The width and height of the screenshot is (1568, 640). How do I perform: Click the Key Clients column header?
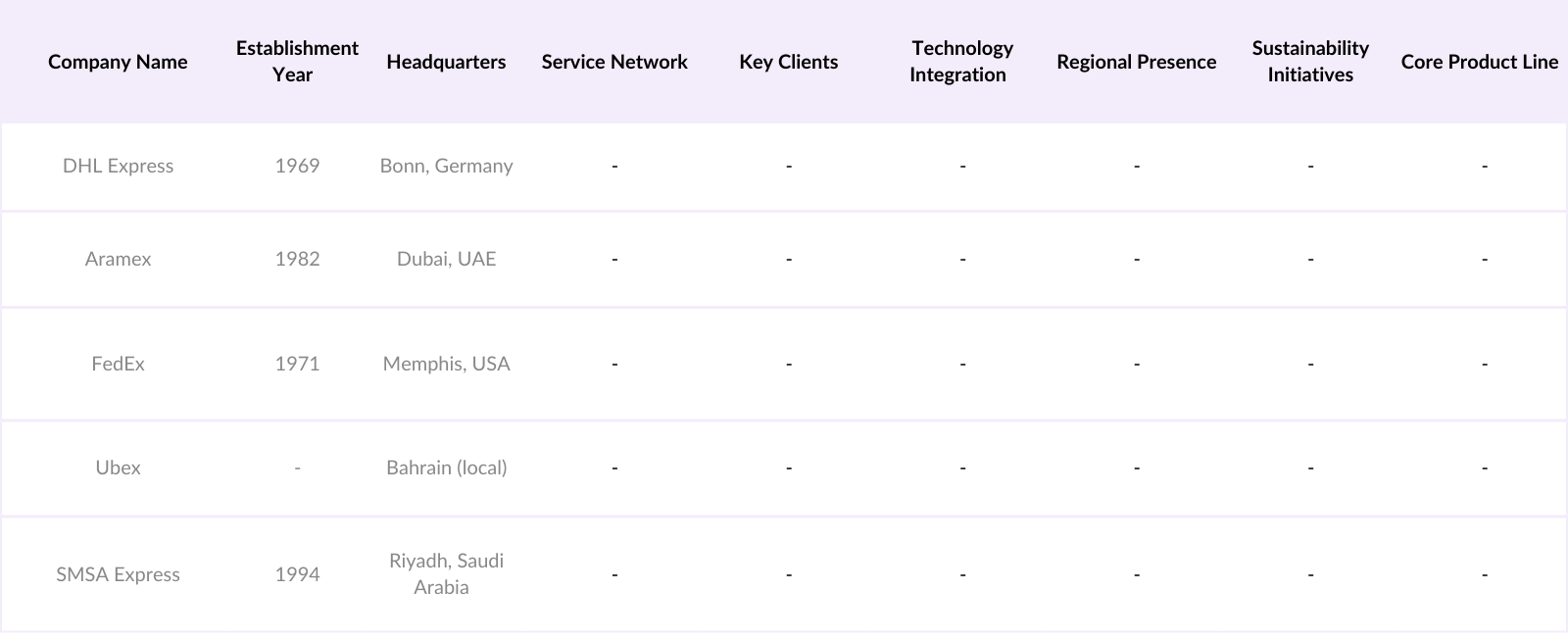point(788,62)
